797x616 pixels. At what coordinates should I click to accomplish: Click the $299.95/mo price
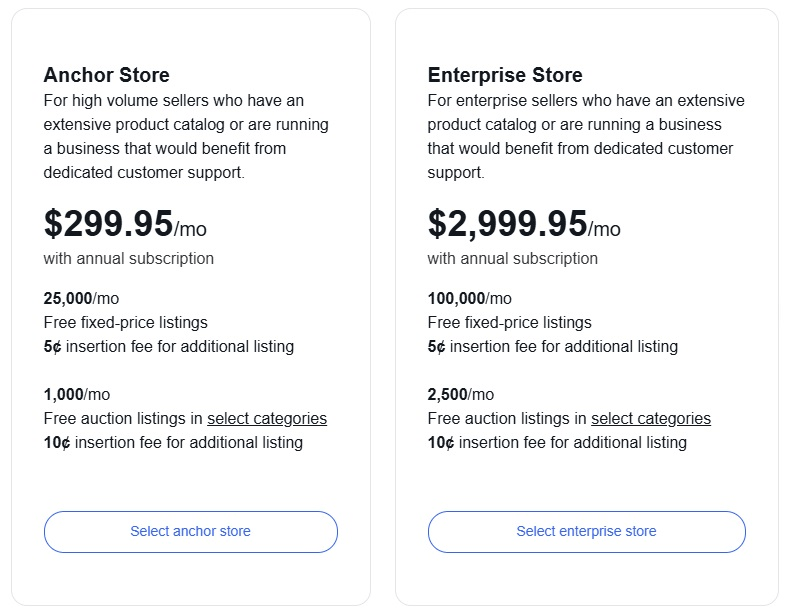pyautogui.click(x=125, y=224)
